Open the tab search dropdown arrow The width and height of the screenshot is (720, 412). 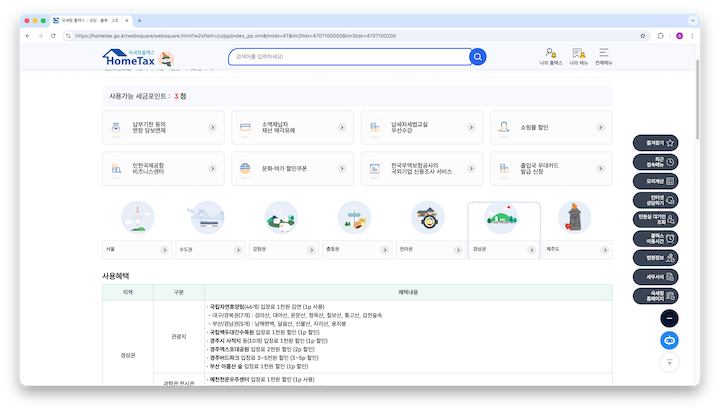pyautogui.click(x=692, y=21)
